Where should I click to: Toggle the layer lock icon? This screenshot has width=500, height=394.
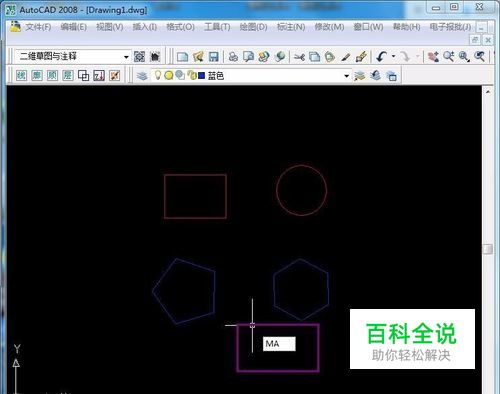pos(192,75)
